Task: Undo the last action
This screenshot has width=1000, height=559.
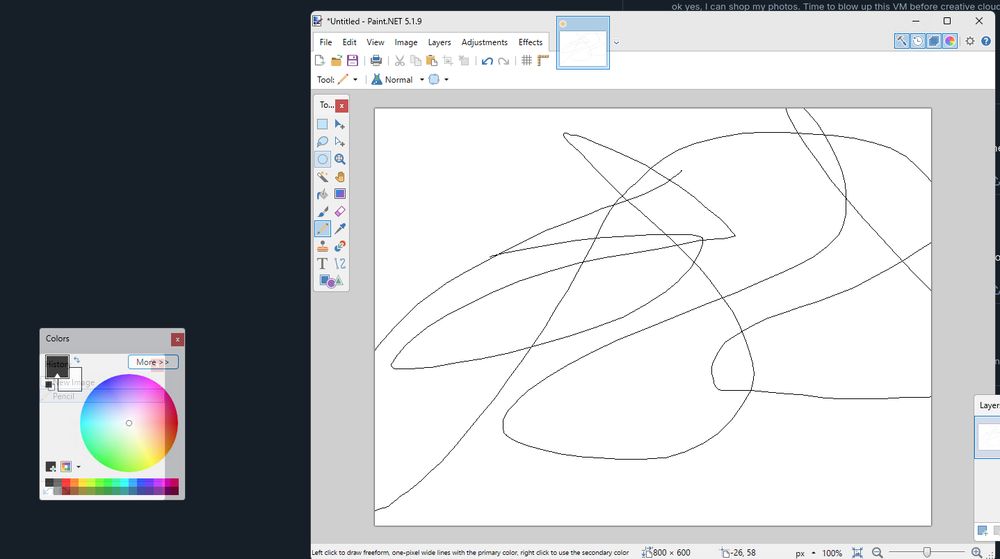Action: point(487,61)
